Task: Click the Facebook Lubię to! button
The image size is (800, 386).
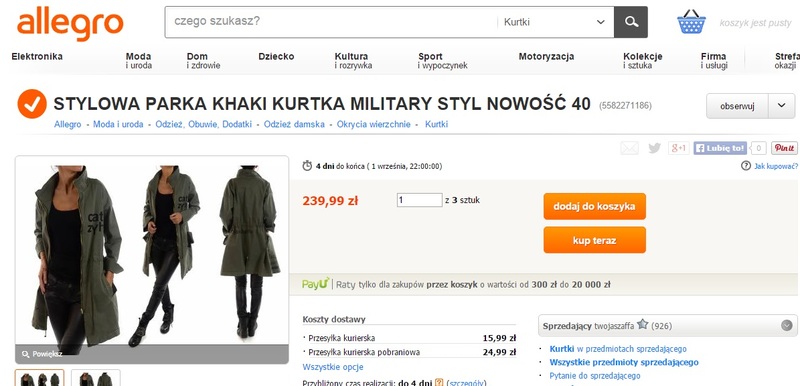Action: (x=720, y=148)
